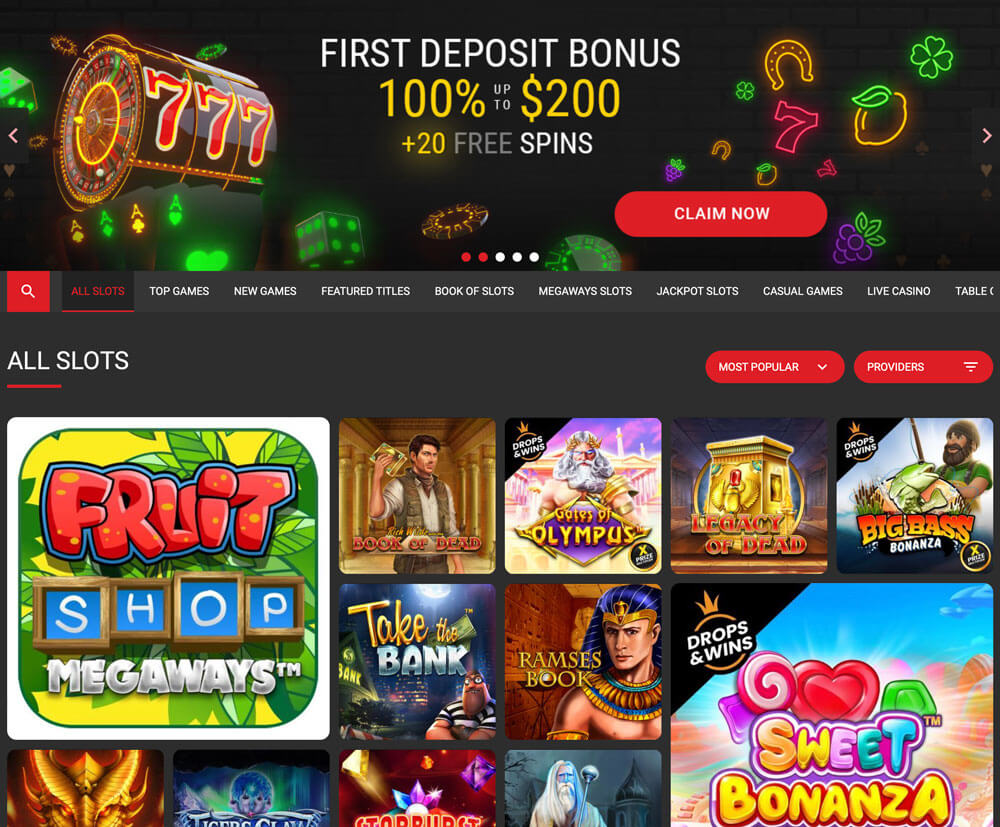1000x827 pixels.
Task: Go to Live Casino category
Action: pyautogui.click(x=898, y=291)
